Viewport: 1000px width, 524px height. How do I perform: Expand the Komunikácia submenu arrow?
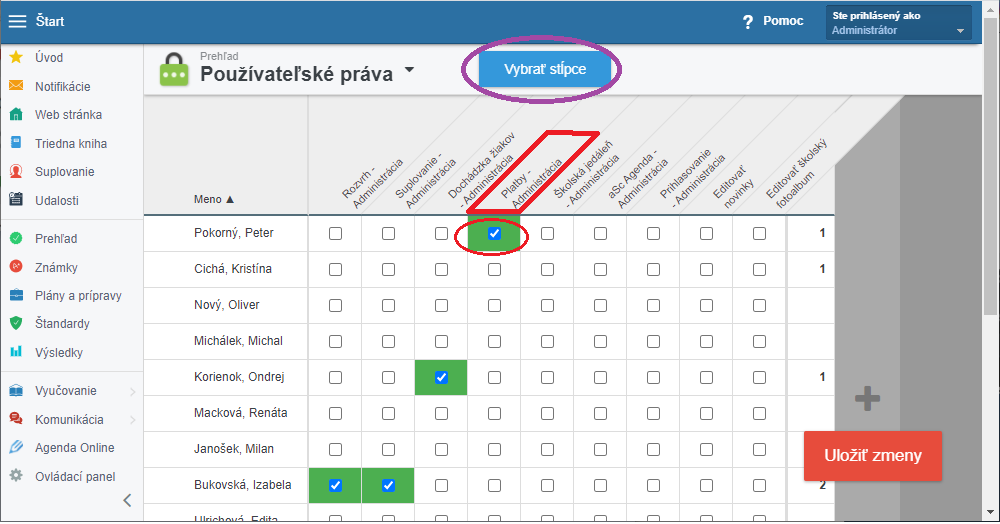[x=133, y=419]
